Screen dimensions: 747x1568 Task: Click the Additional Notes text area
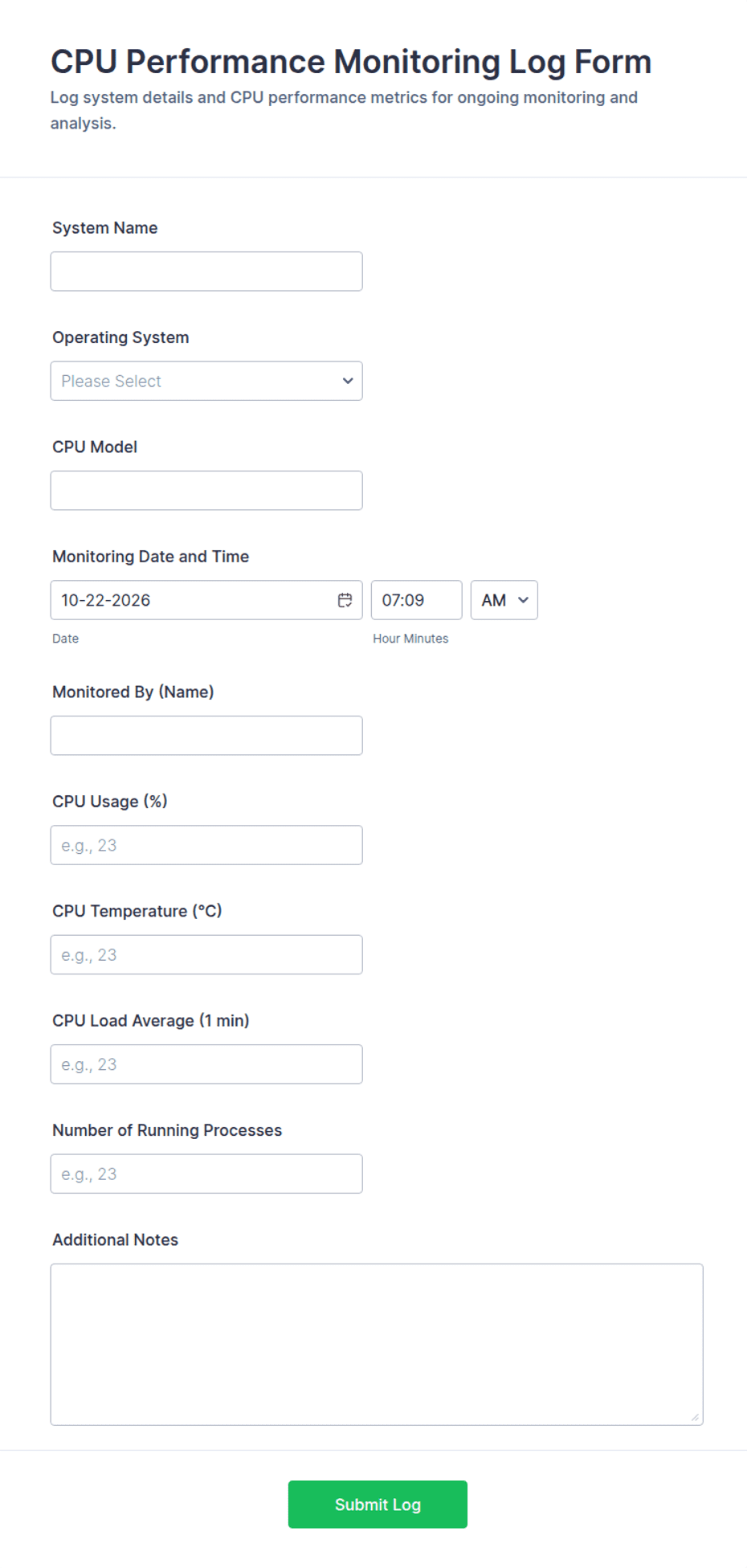[377, 1345]
